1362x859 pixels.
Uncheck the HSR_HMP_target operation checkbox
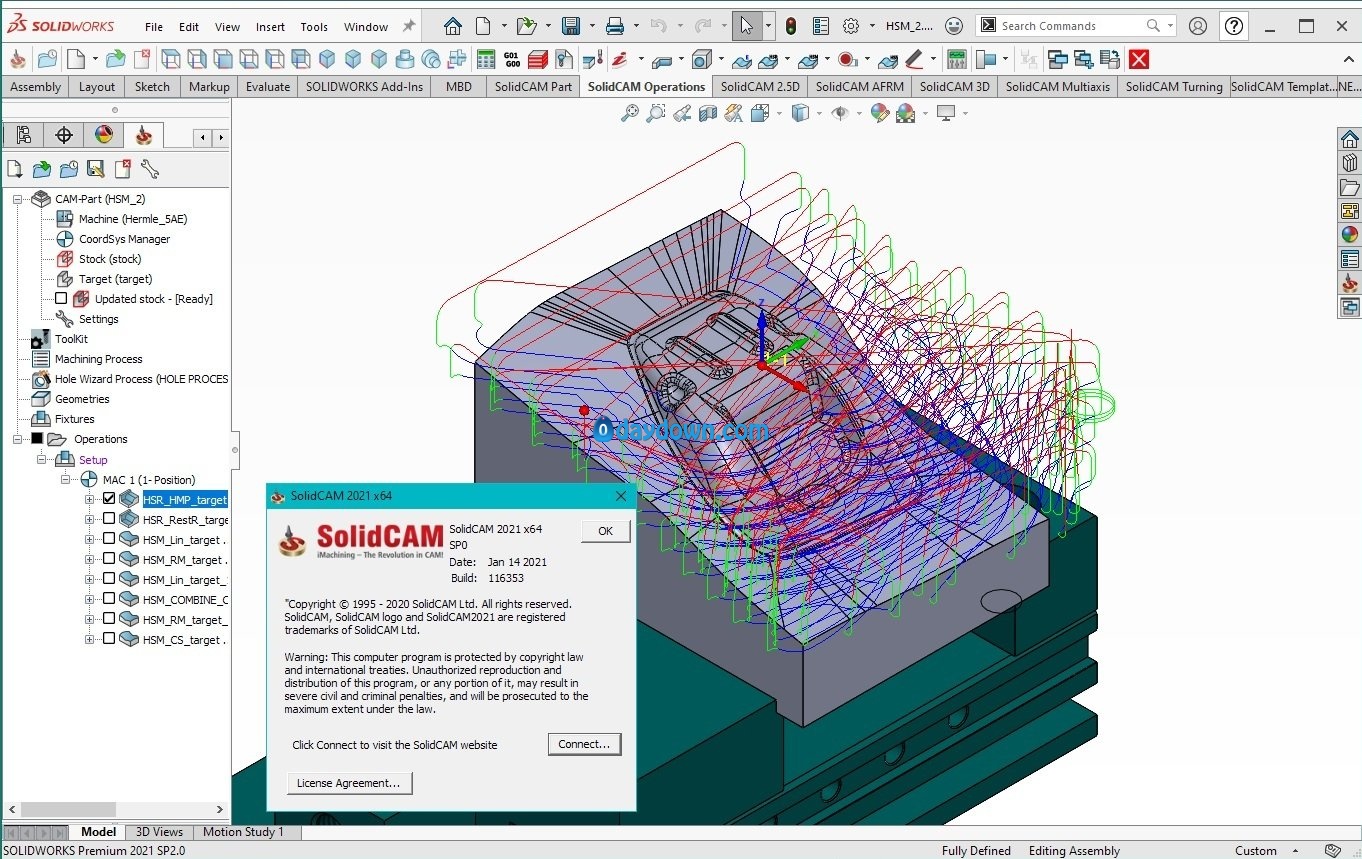[x=109, y=499]
